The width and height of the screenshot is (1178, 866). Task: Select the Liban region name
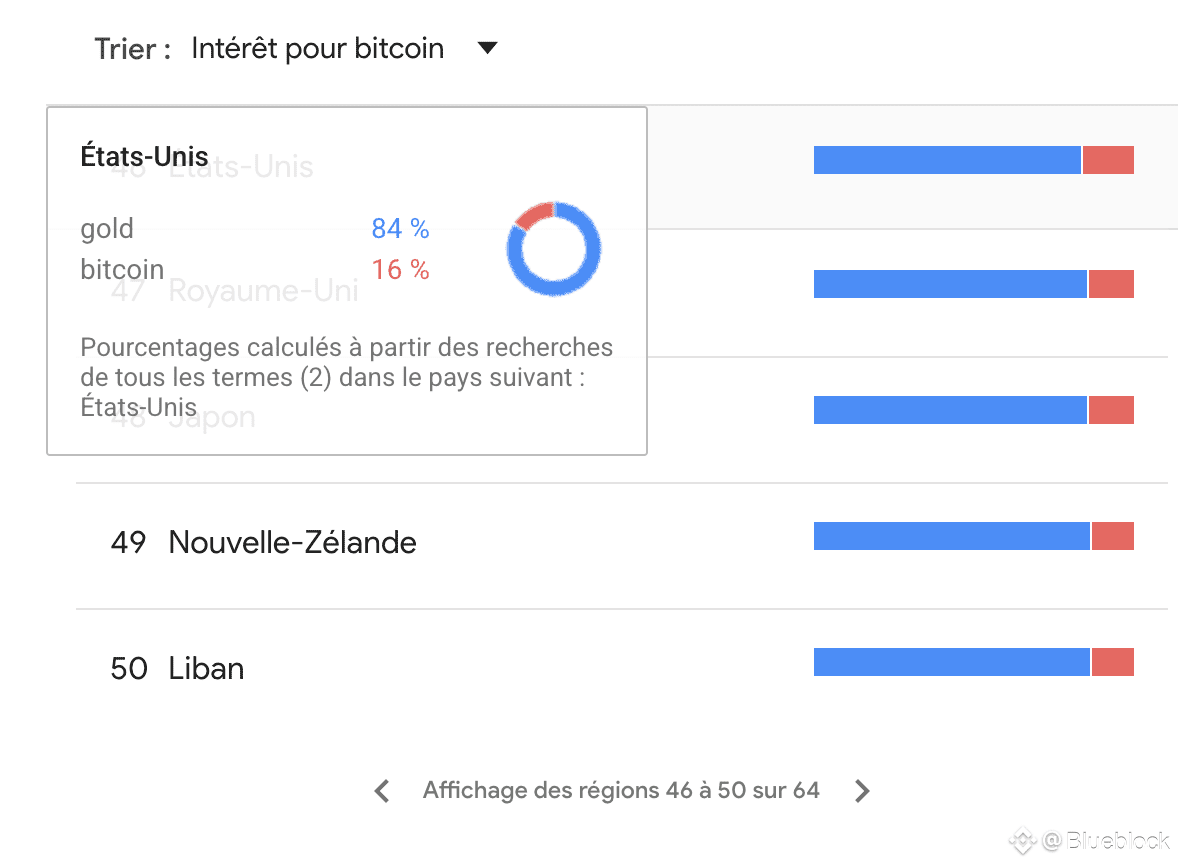pyautogui.click(x=206, y=668)
